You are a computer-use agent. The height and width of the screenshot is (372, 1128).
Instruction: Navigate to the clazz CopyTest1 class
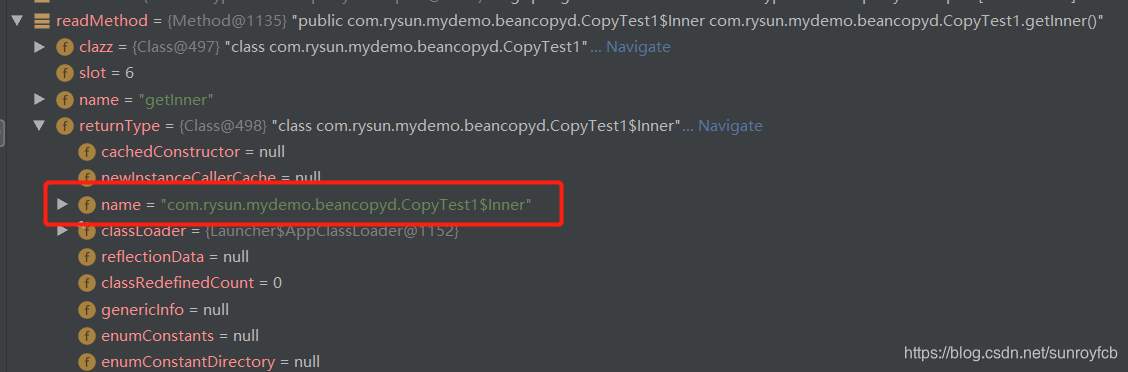click(639, 47)
